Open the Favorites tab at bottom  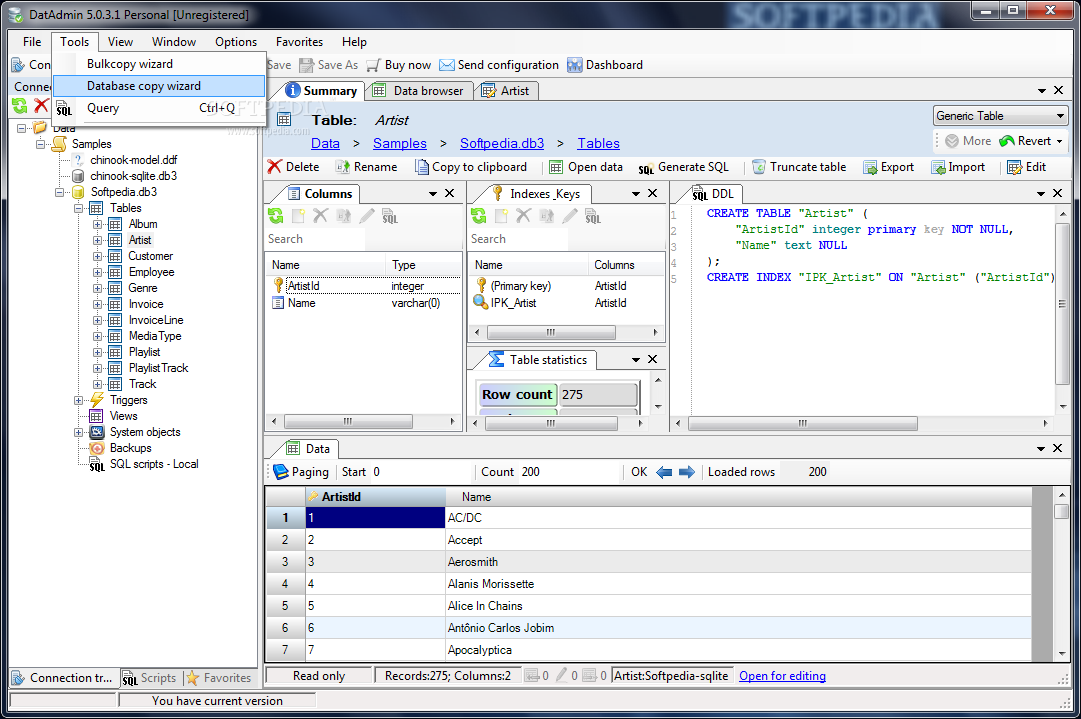coord(219,678)
